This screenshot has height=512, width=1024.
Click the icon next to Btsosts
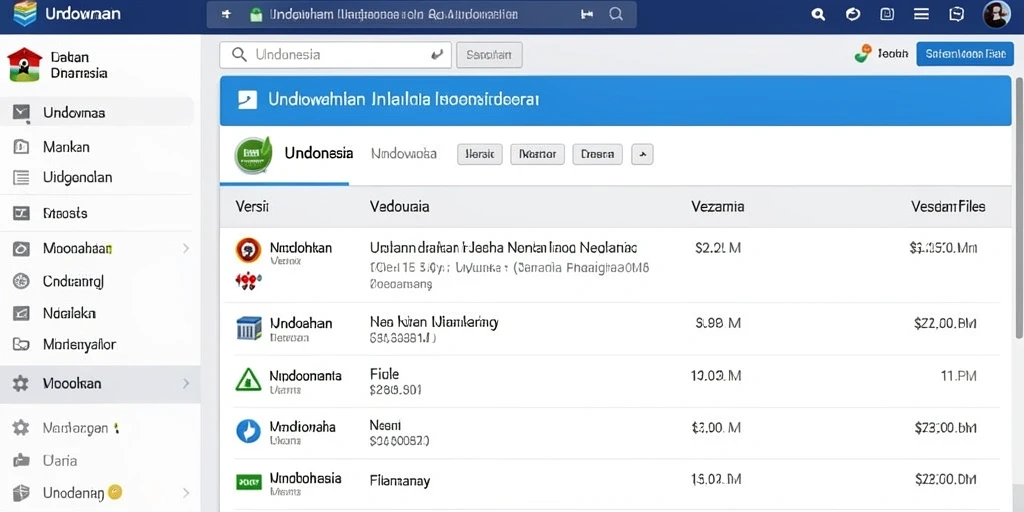point(22,213)
